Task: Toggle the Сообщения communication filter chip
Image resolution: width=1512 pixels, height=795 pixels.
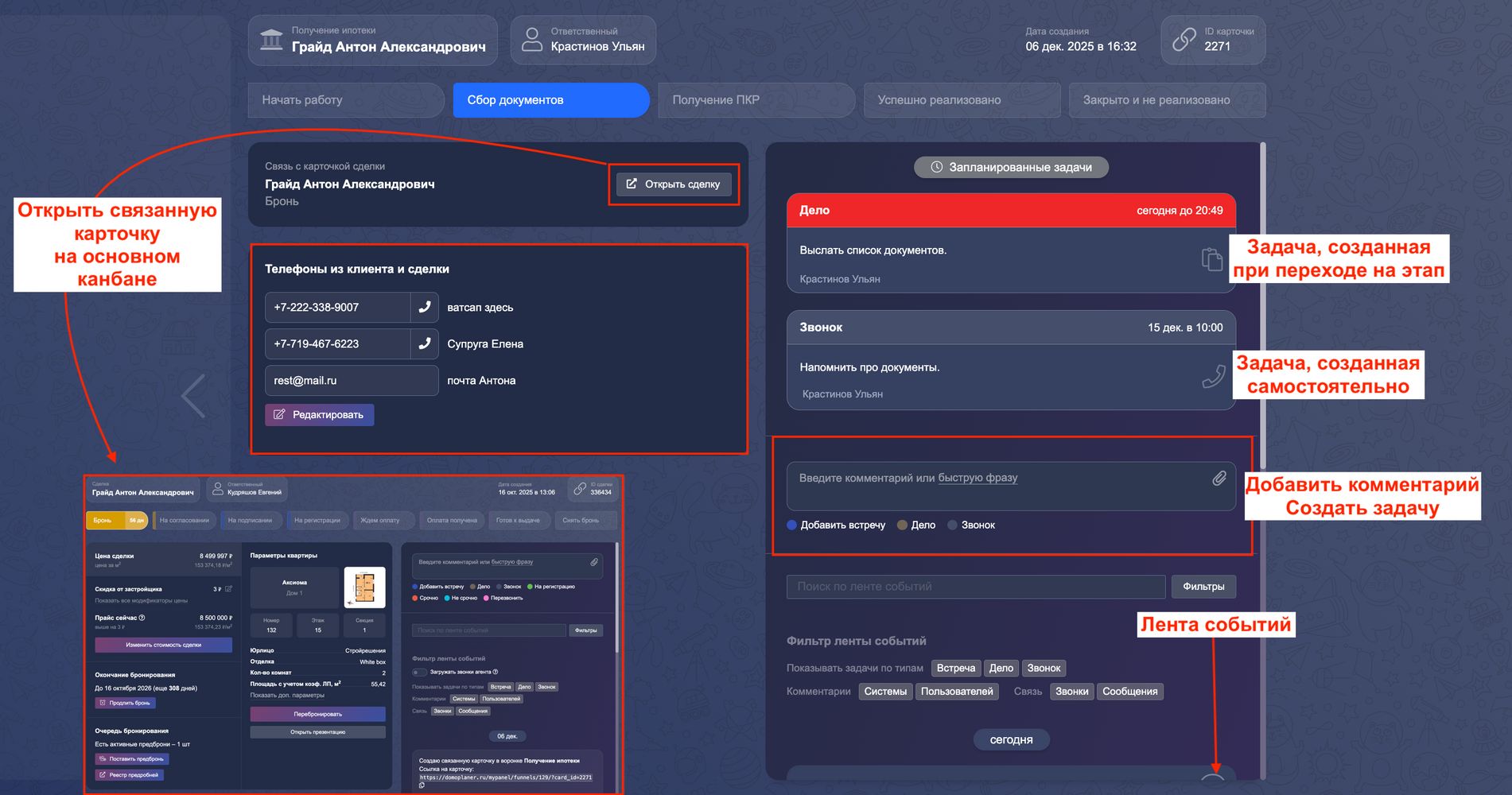Action: (1129, 691)
